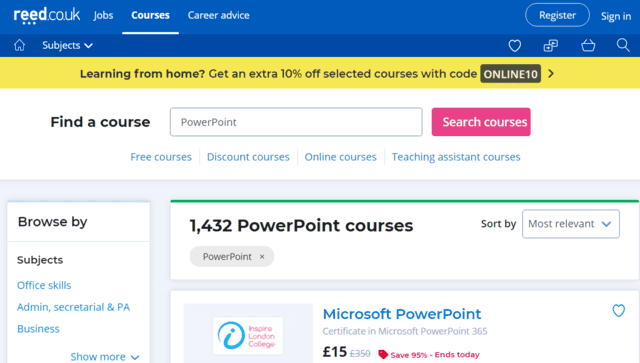Viewport: 640px width, 363px height.
Task: Click the search magnifier icon
Action: (x=623, y=45)
